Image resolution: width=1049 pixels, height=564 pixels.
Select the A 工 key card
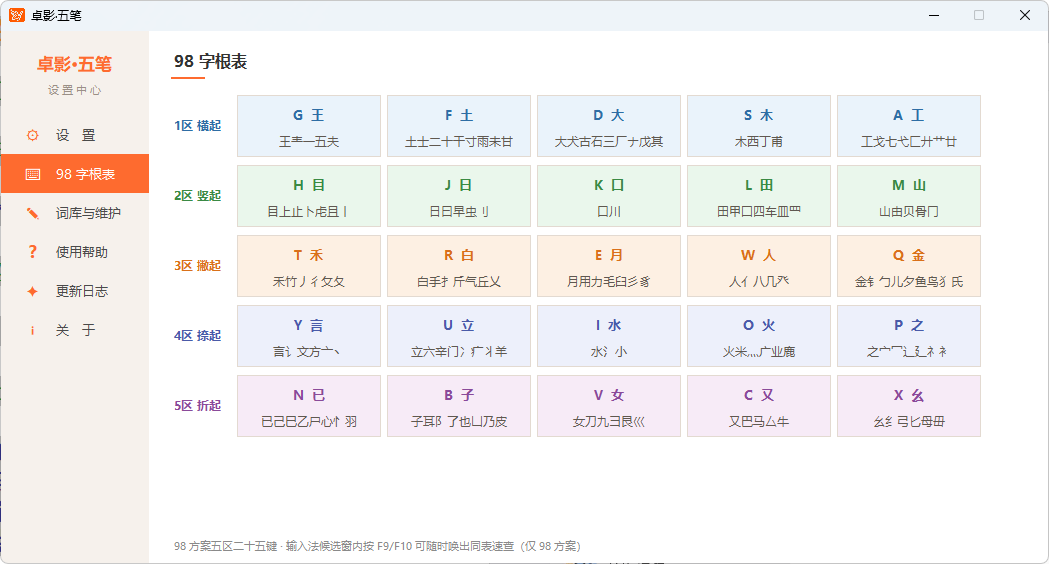[x=909, y=126]
